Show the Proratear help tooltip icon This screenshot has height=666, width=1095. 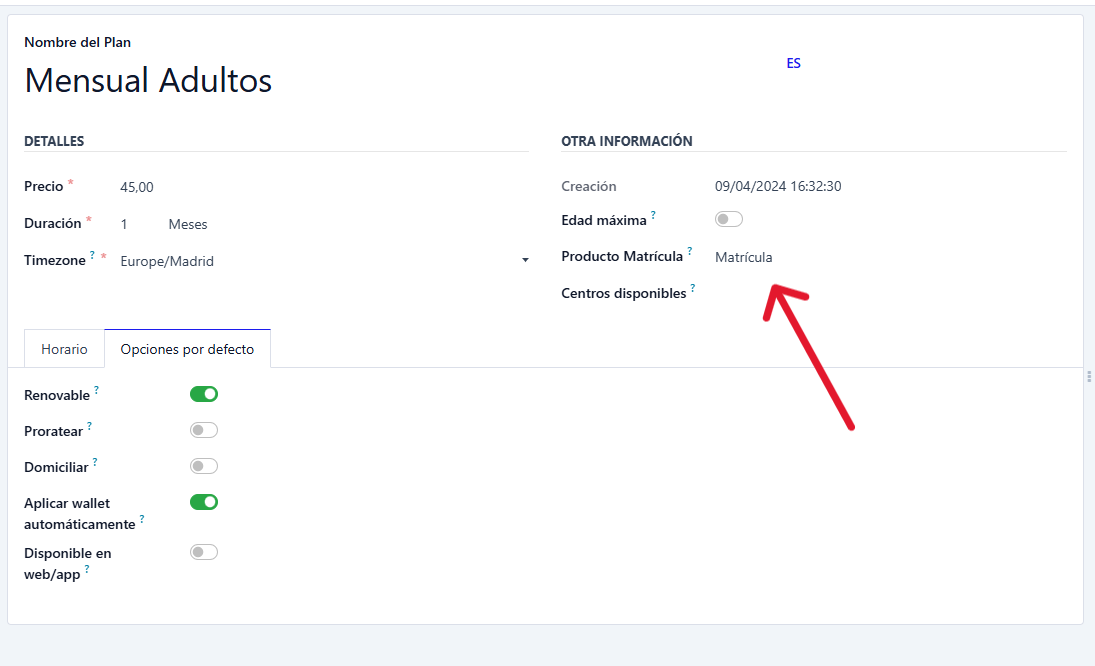click(x=89, y=426)
